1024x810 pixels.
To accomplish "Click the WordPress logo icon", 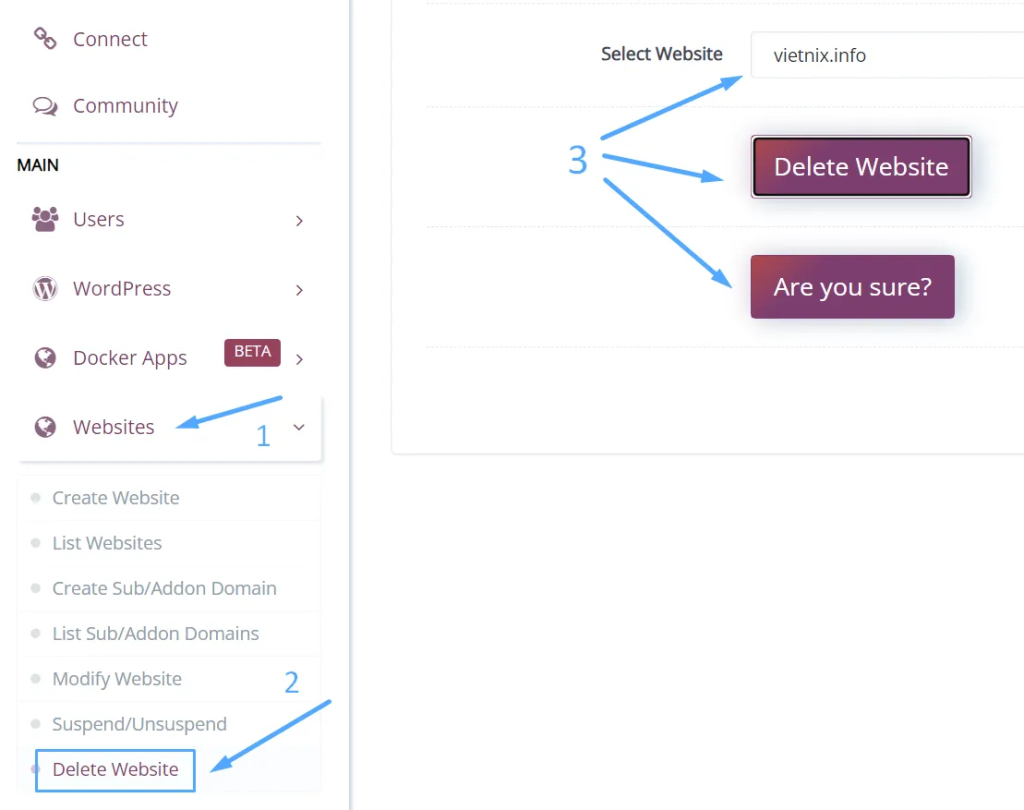I will (x=45, y=289).
